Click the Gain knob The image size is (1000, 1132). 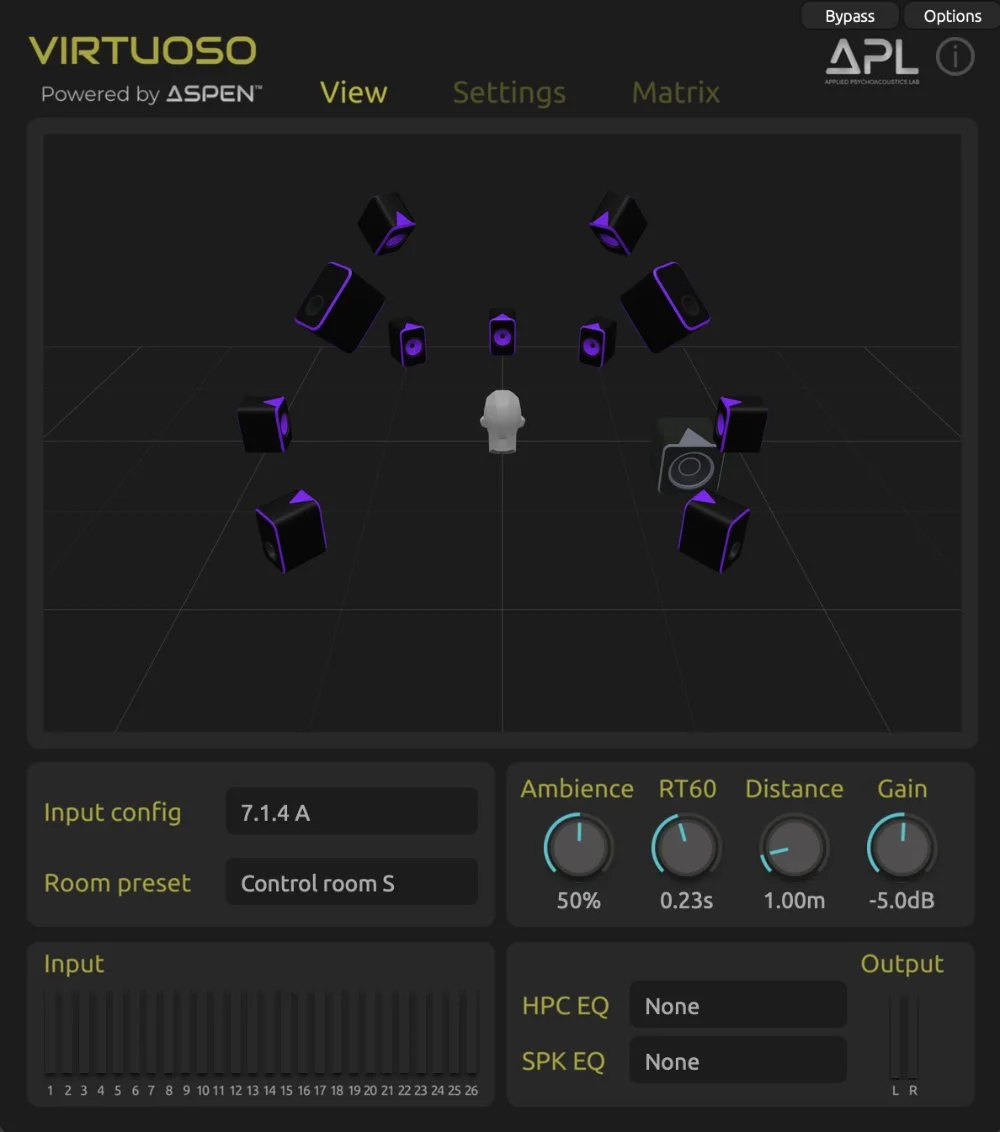(x=901, y=847)
